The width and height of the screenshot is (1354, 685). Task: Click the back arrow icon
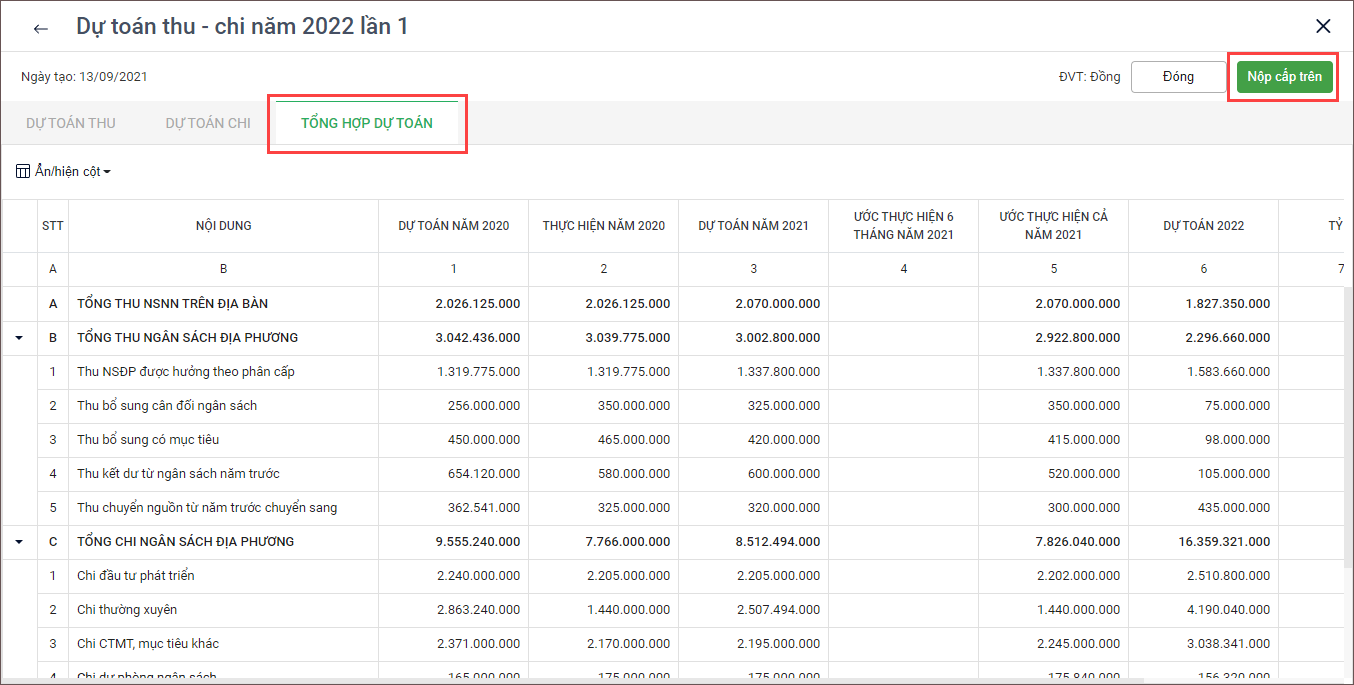(41, 28)
